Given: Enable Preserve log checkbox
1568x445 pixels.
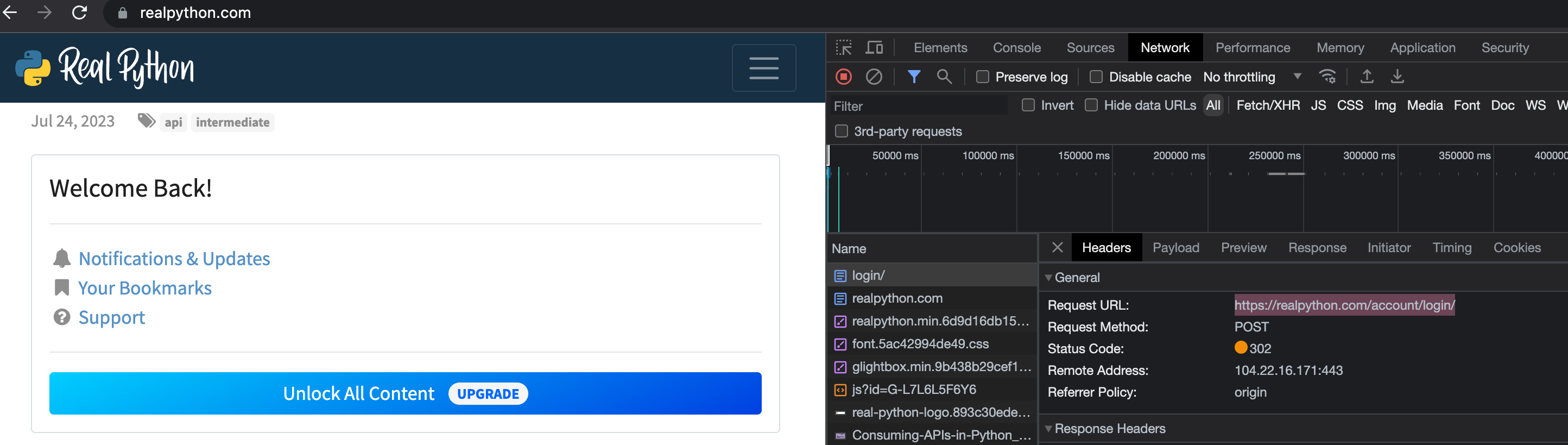Looking at the screenshot, I should (982, 77).
